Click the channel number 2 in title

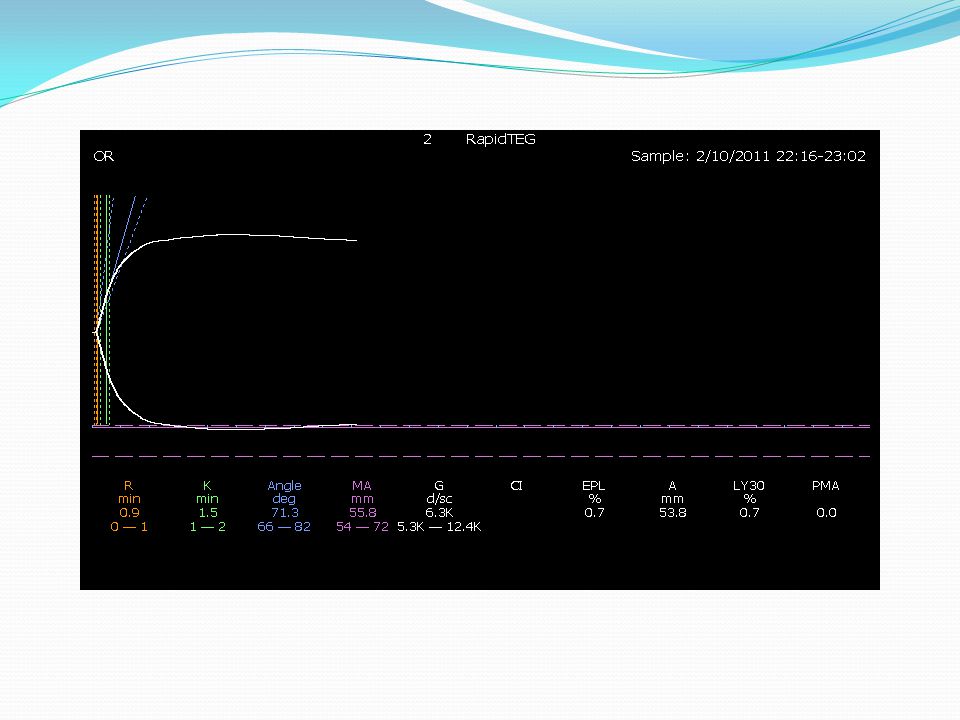(x=427, y=140)
